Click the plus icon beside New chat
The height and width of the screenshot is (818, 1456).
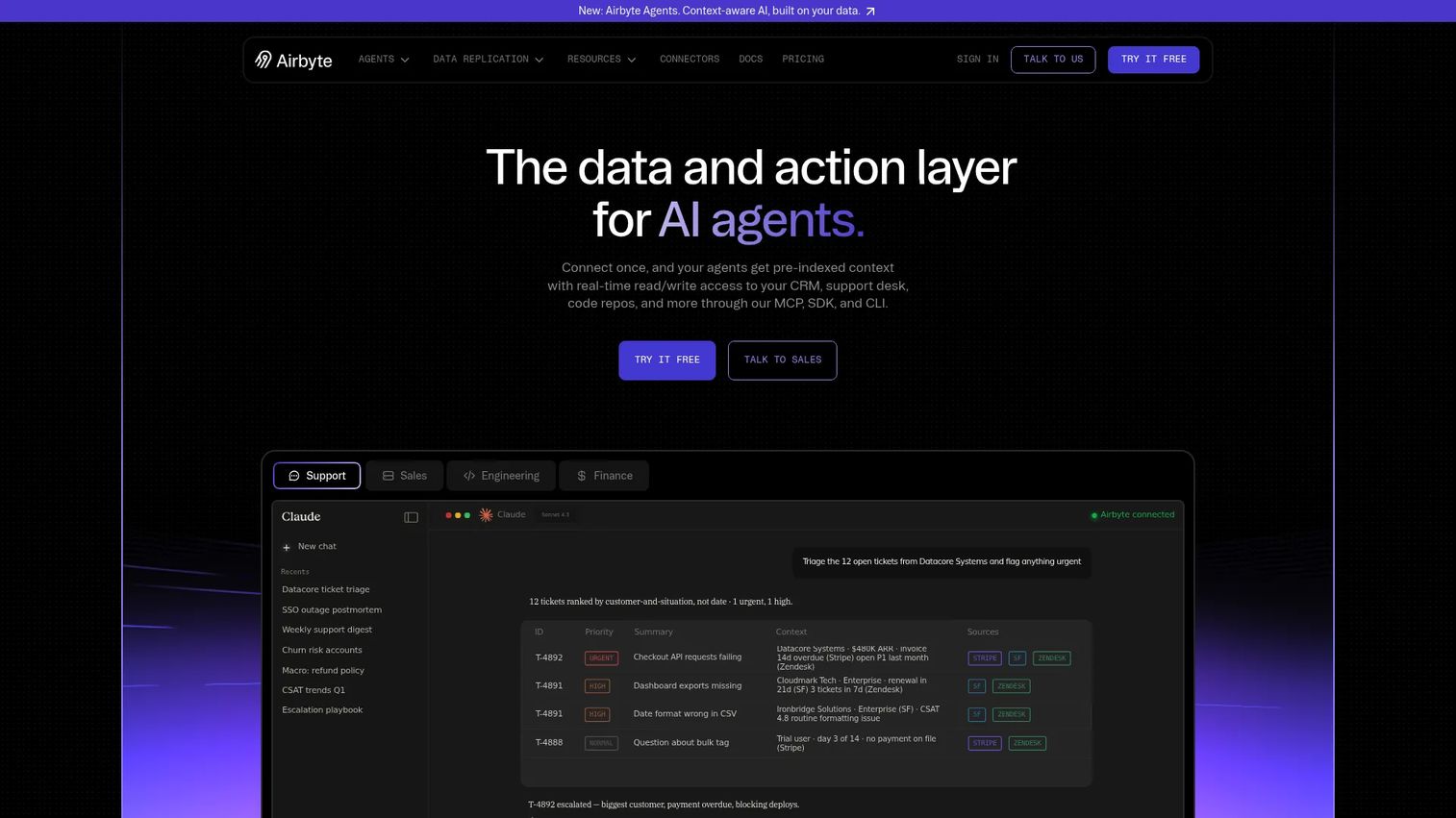287,547
